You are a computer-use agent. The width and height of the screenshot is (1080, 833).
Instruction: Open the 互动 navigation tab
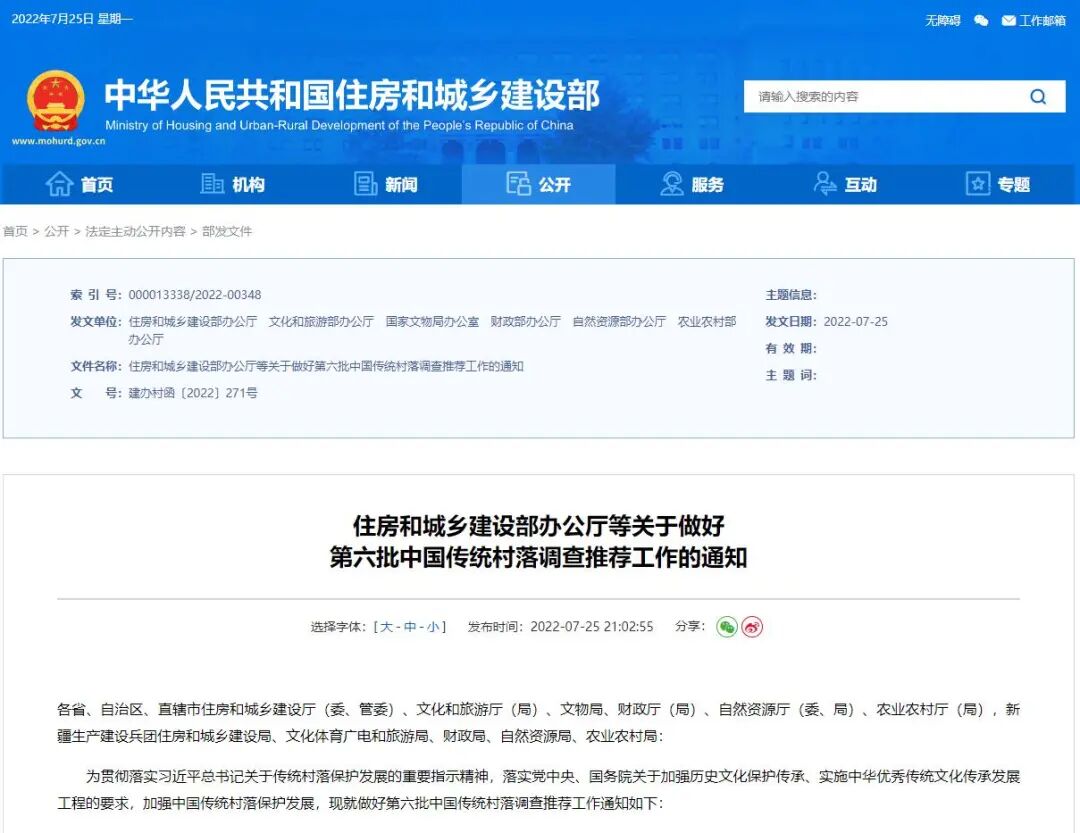(x=846, y=184)
